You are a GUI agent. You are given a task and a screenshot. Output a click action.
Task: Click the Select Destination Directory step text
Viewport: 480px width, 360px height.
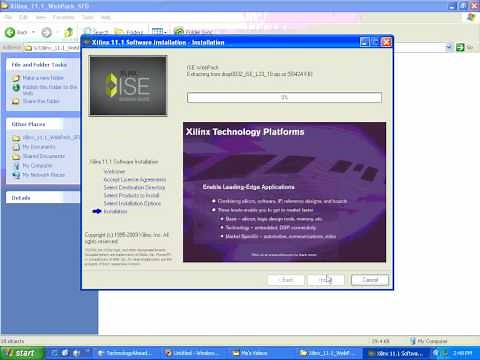[x=134, y=188]
